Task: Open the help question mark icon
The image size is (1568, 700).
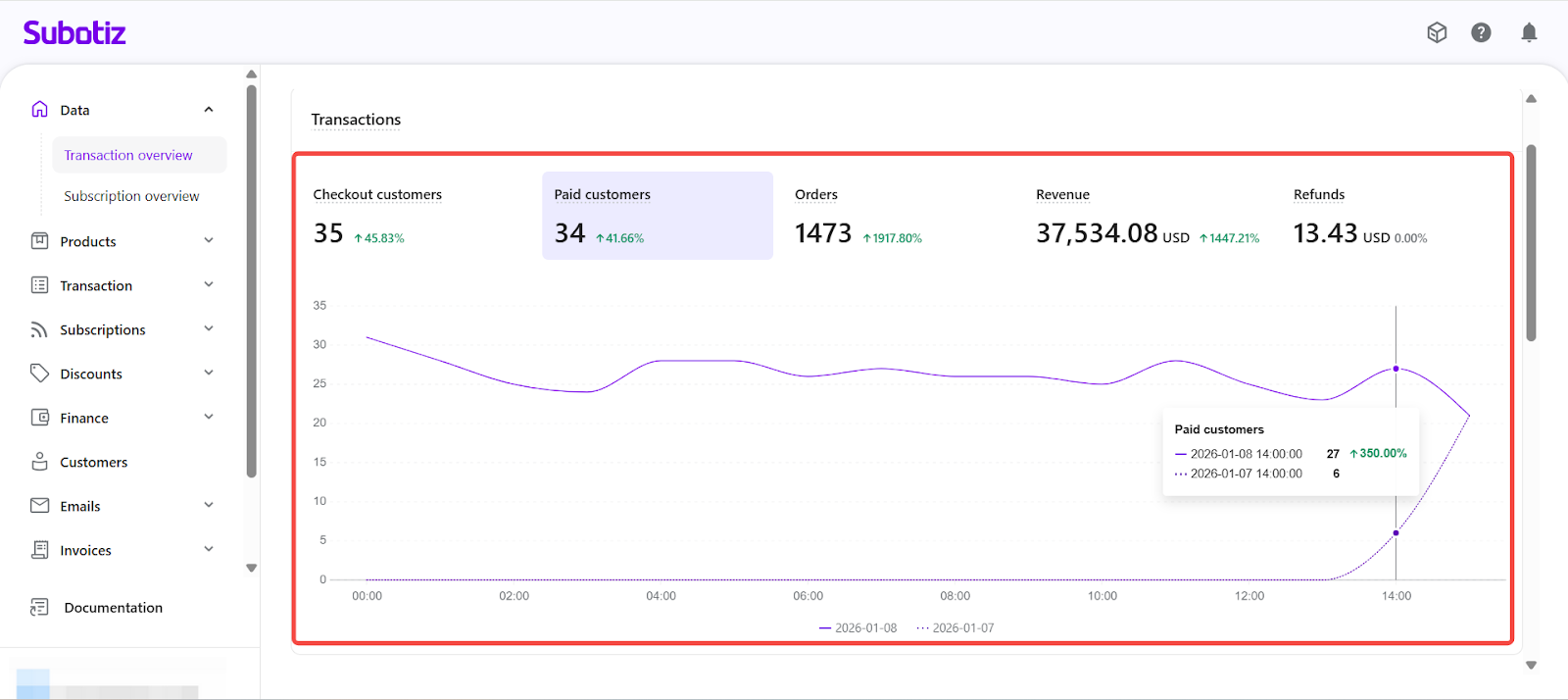Action: click(x=1481, y=32)
